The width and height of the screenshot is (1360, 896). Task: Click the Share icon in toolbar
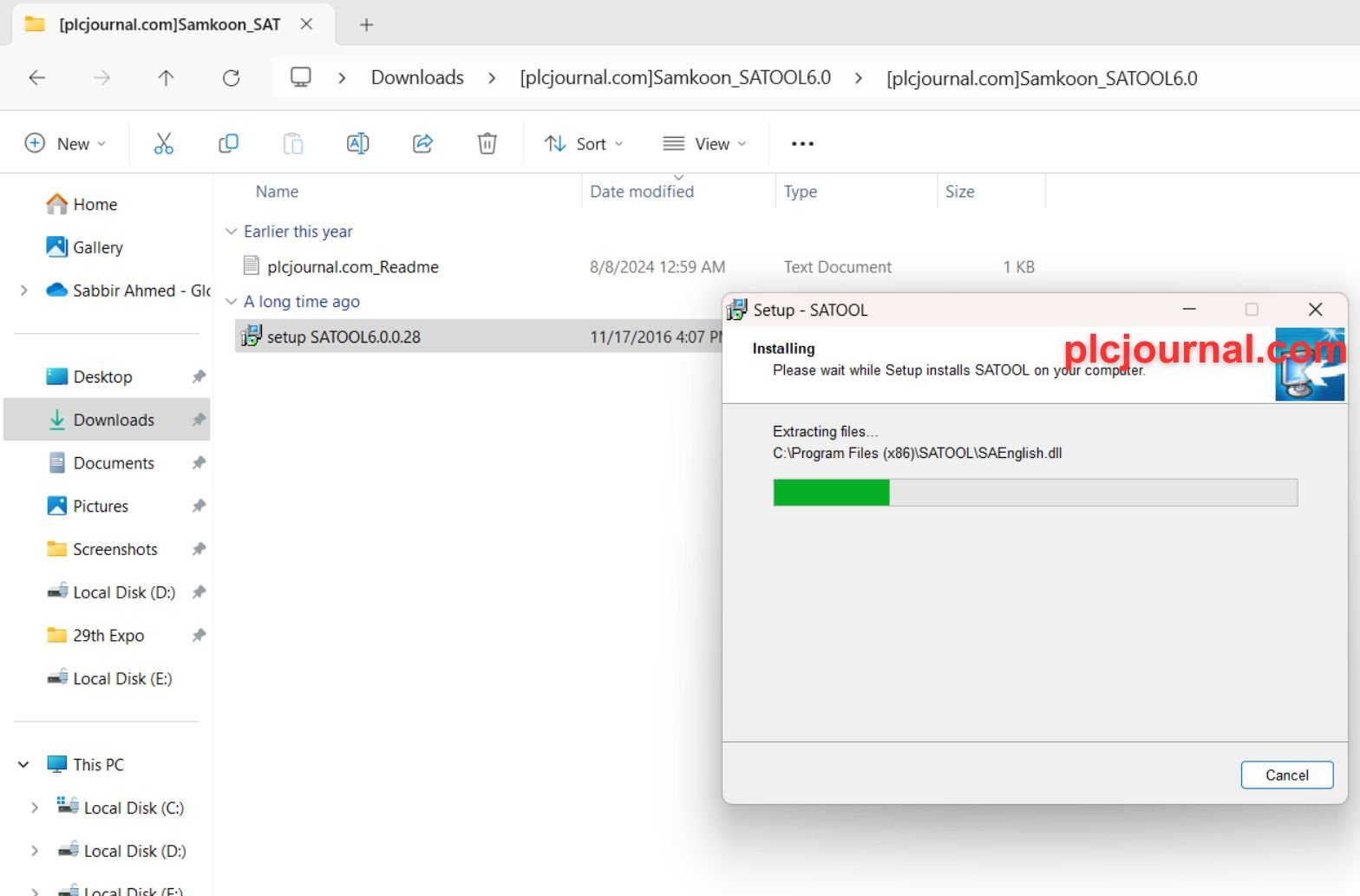click(x=422, y=143)
